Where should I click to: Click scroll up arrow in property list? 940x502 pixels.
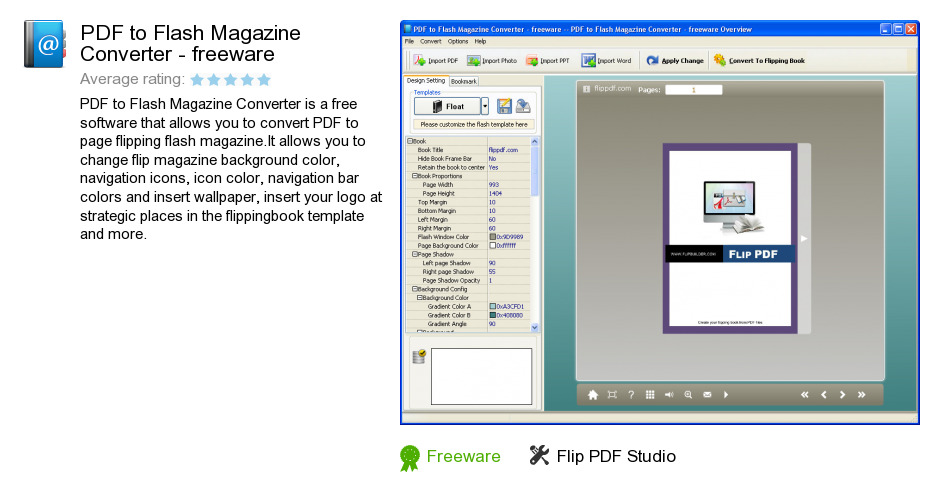click(535, 142)
